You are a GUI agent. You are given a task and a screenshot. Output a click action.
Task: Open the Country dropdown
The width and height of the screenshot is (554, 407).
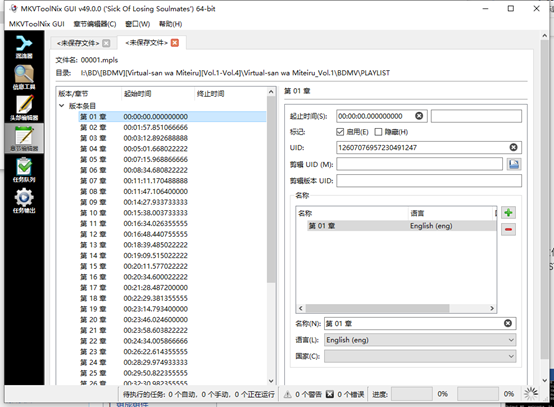420,356
